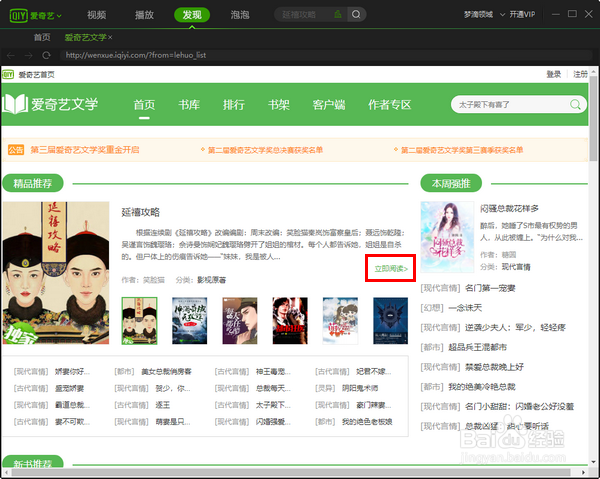Open 第三届爱奇艺文学奖重金开启 announcement
This screenshot has height=479, width=600.
[85, 150]
